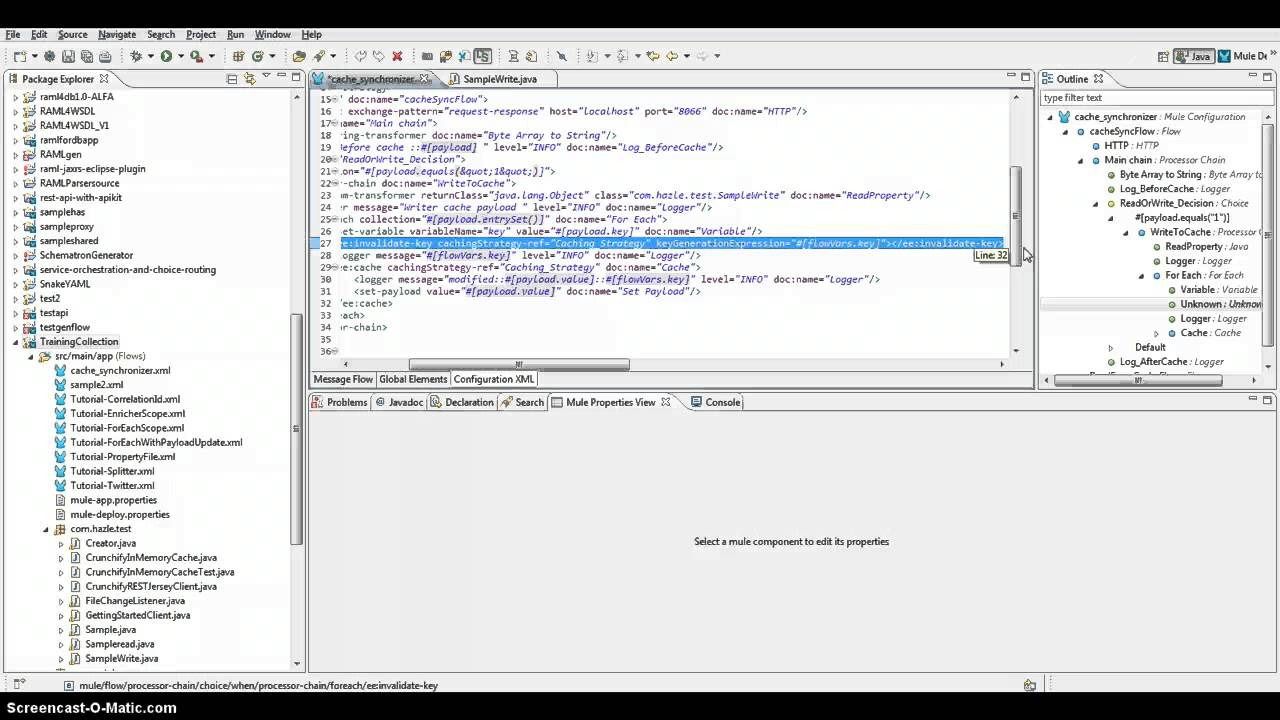Expand the SchematronGenerator project node
1280x720 pixels.
coord(15,256)
